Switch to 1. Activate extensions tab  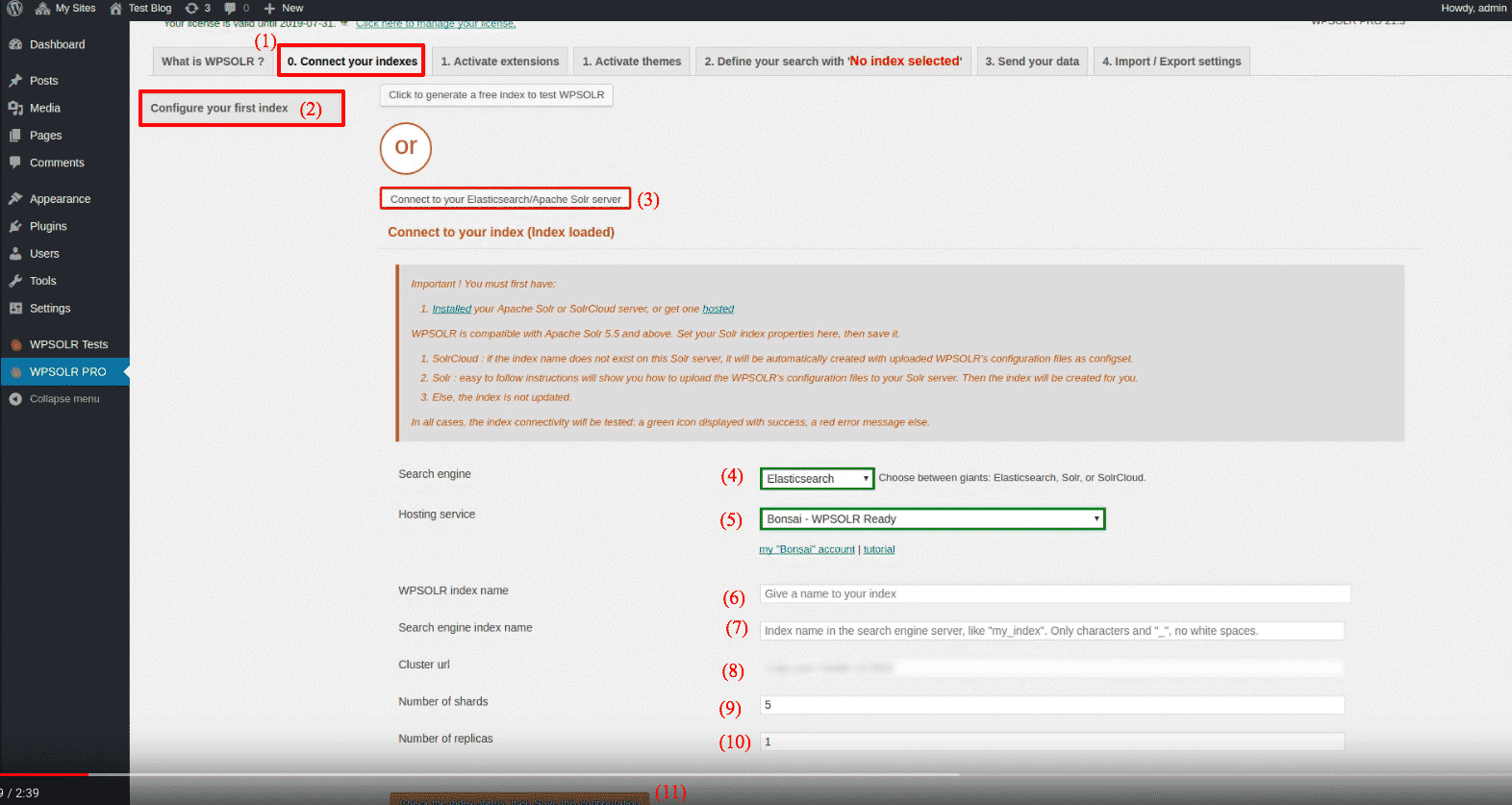pyautogui.click(x=500, y=62)
